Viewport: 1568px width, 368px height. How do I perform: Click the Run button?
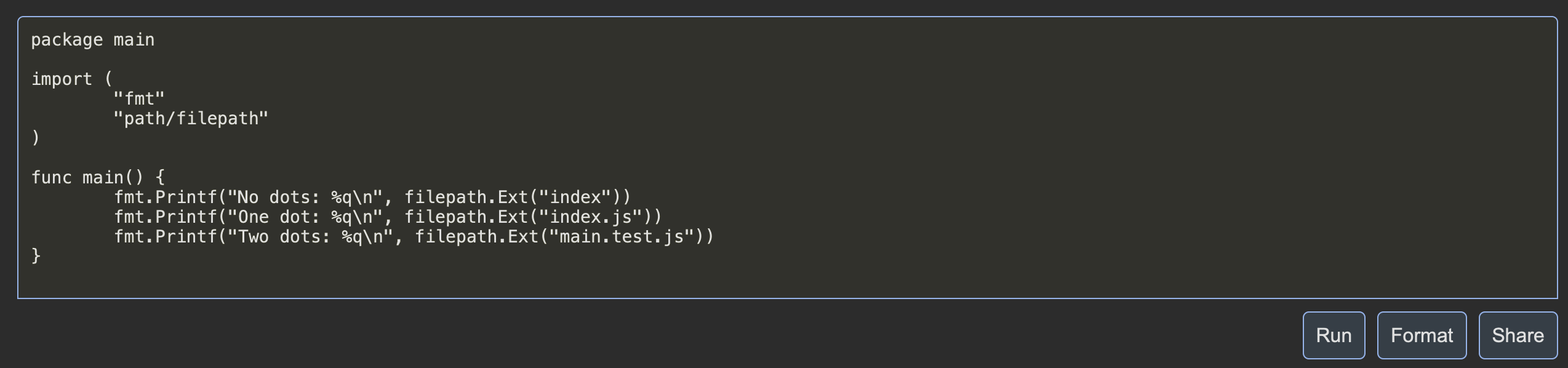[x=1334, y=335]
